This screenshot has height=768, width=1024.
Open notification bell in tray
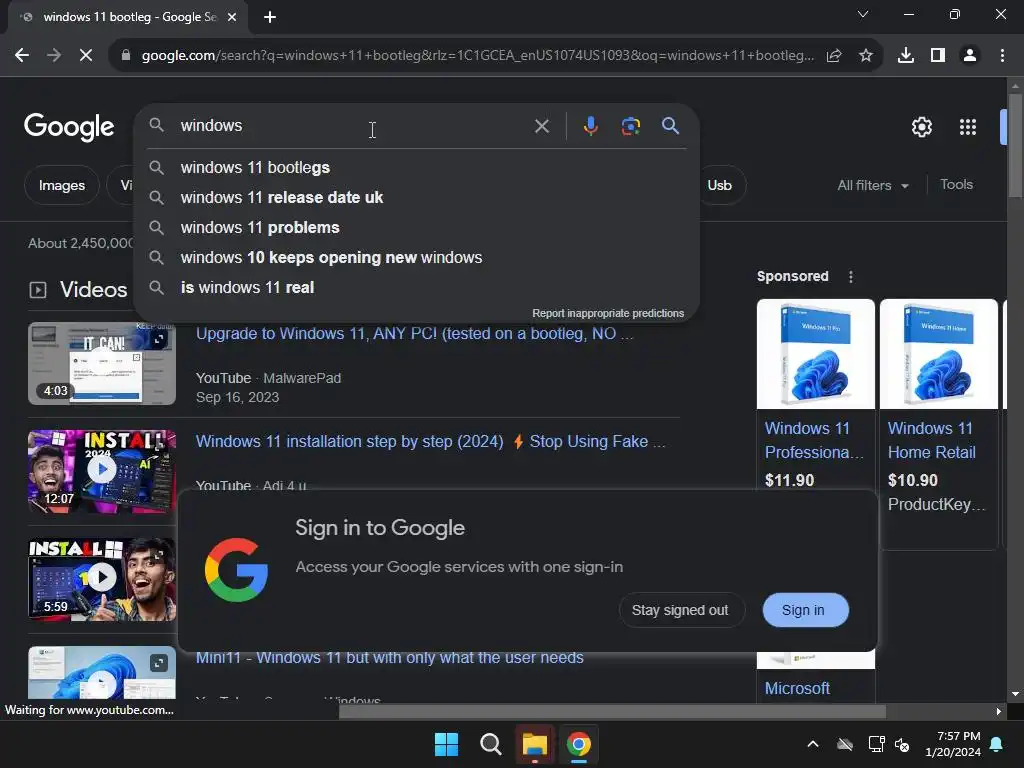click(997, 744)
